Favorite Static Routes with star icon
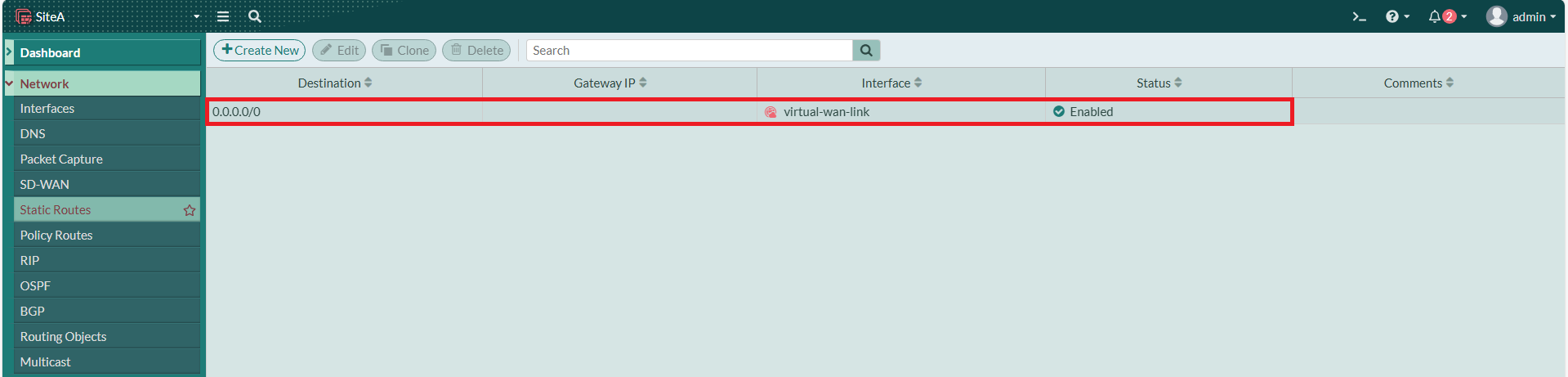Viewport: 1568px width, 377px height. click(x=190, y=210)
